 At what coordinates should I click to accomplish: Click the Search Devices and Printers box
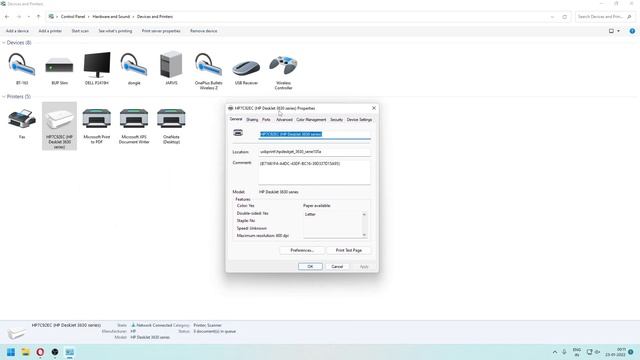pyautogui.click(x=605, y=17)
